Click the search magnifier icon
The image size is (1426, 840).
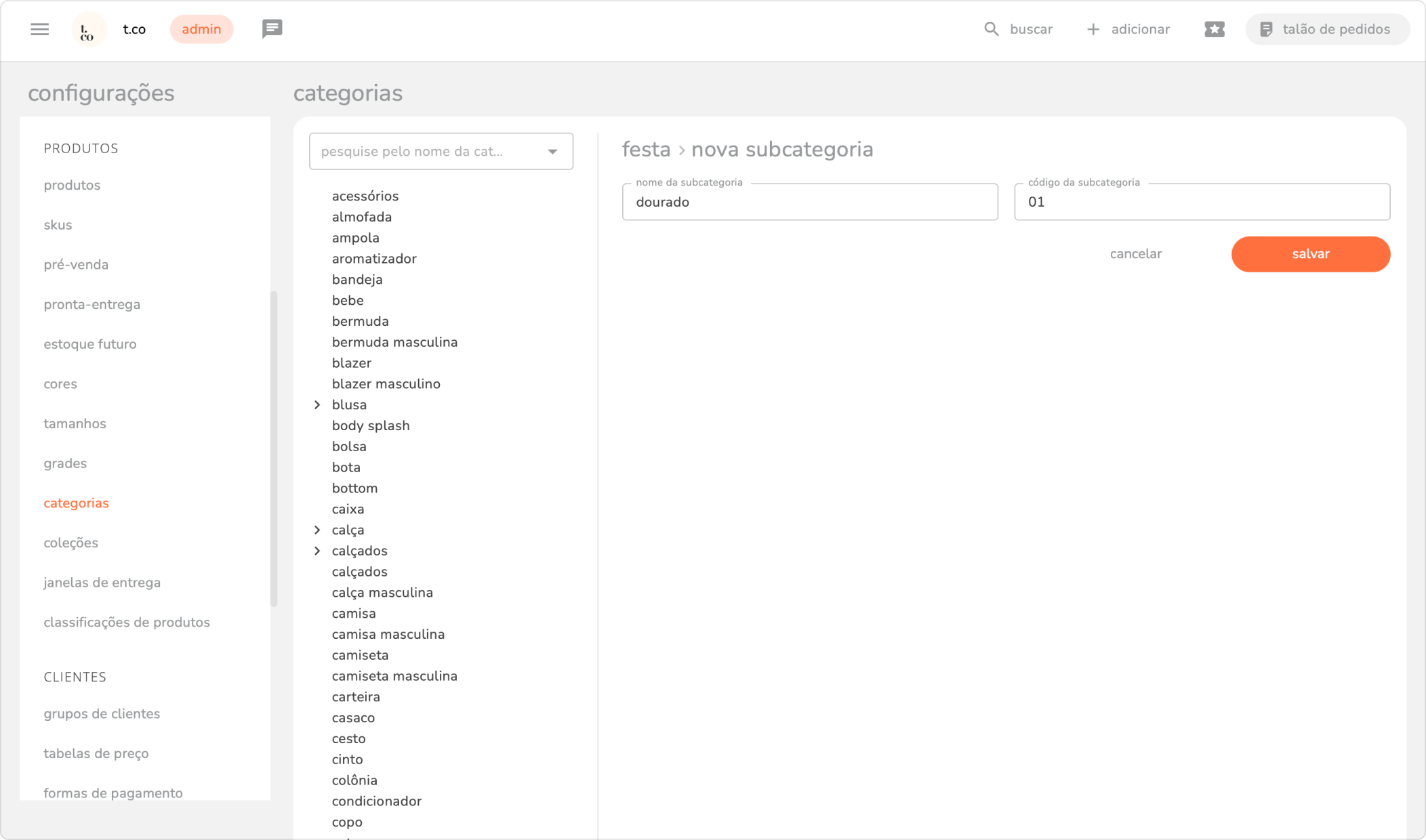click(991, 29)
